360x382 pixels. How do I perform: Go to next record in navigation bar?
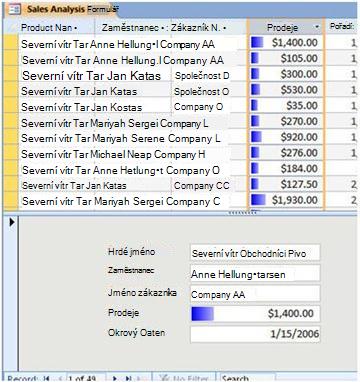tap(114, 378)
